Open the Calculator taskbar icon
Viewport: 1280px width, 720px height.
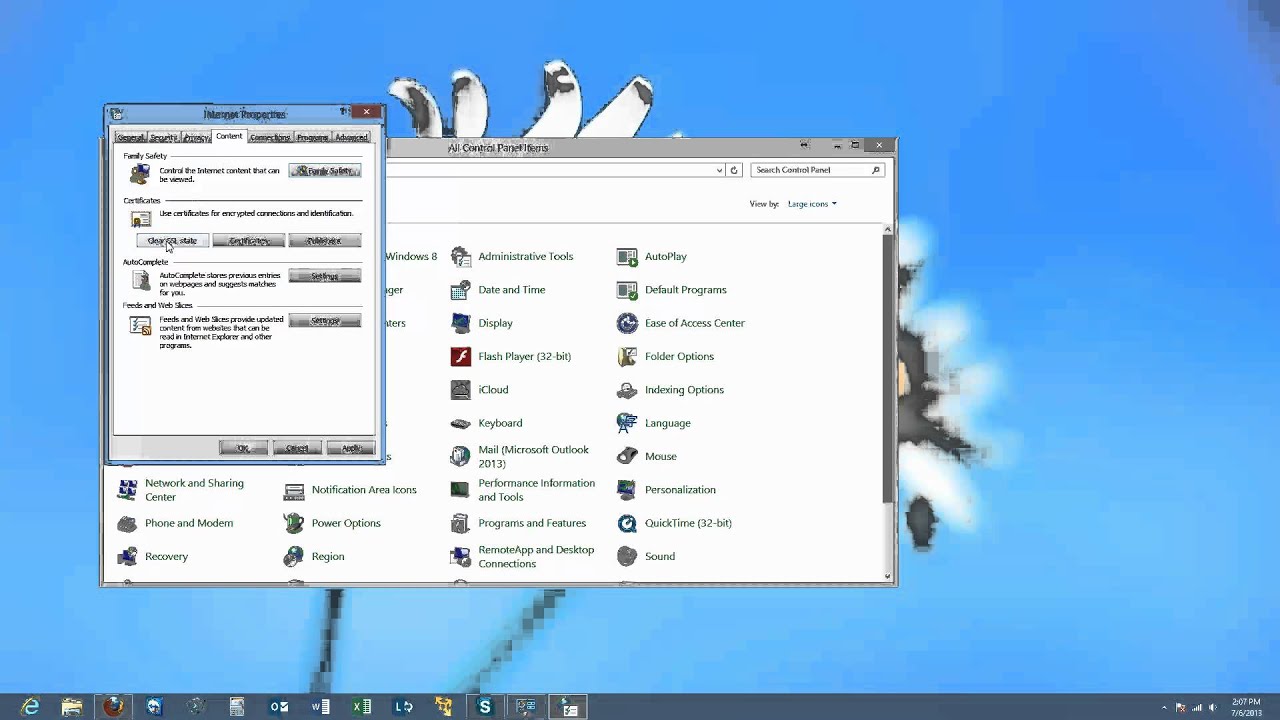pyautogui.click(x=237, y=706)
